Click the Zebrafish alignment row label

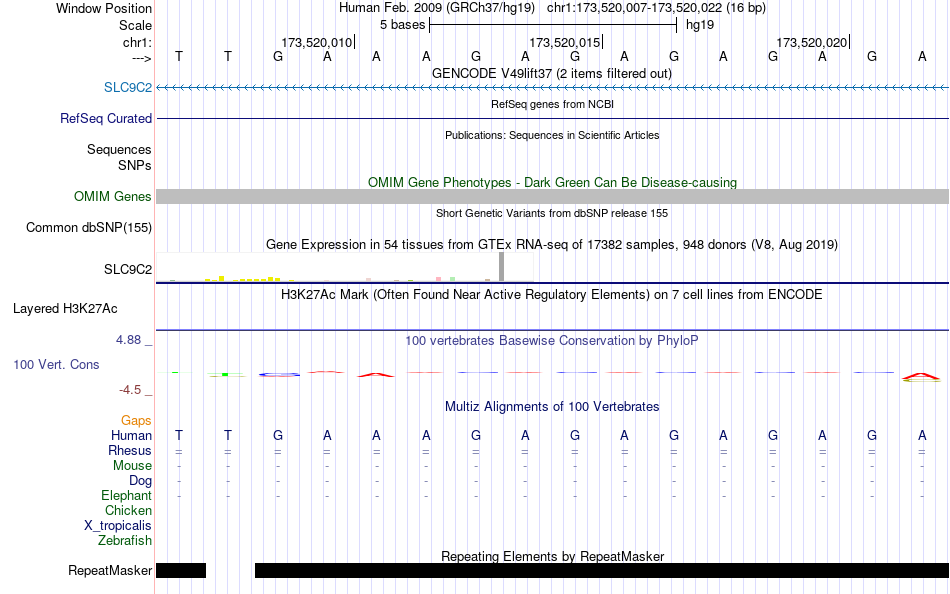click(125, 540)
